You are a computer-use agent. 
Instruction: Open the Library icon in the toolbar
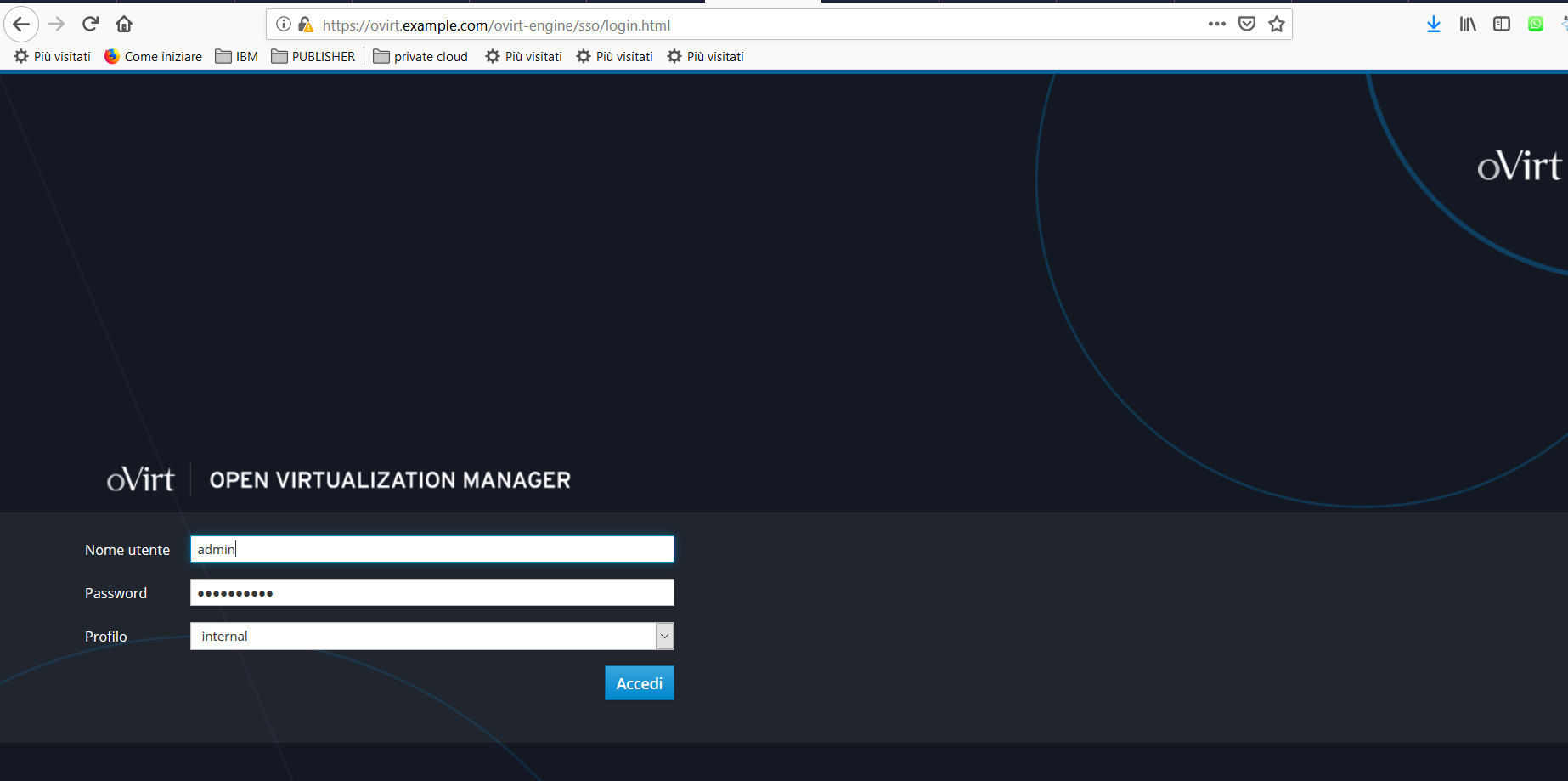click(x=1467, y=24)
